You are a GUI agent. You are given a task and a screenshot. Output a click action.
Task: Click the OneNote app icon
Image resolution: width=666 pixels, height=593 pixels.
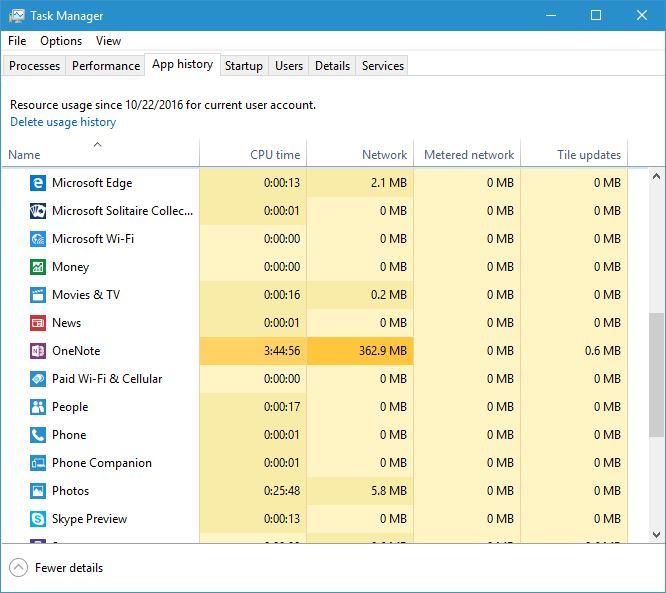(x=38, y=351)
